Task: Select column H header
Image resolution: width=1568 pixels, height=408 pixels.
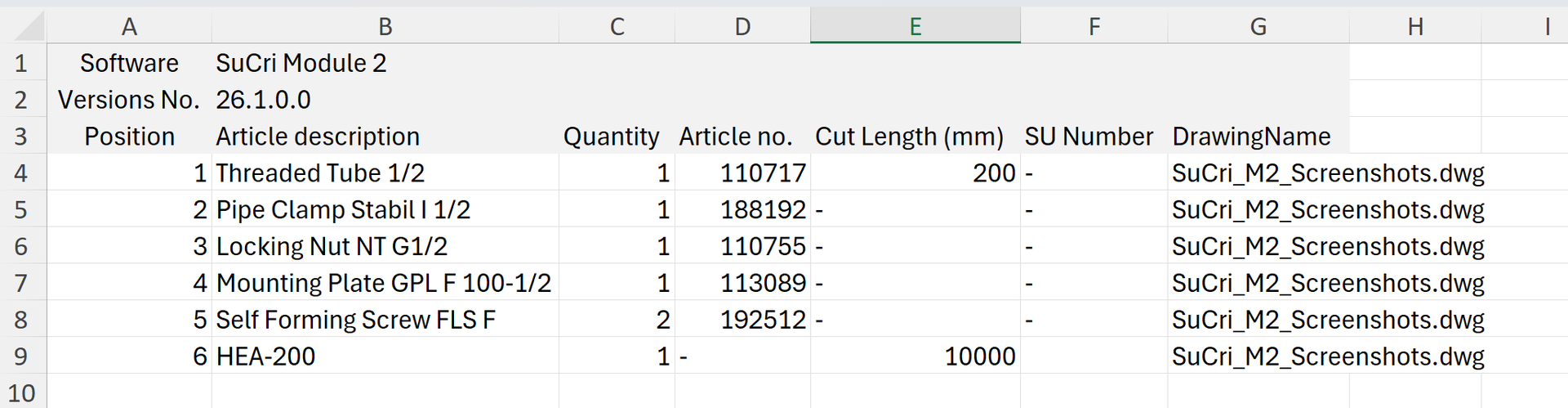Action: pyautogui.click(x=1415, y=27)
